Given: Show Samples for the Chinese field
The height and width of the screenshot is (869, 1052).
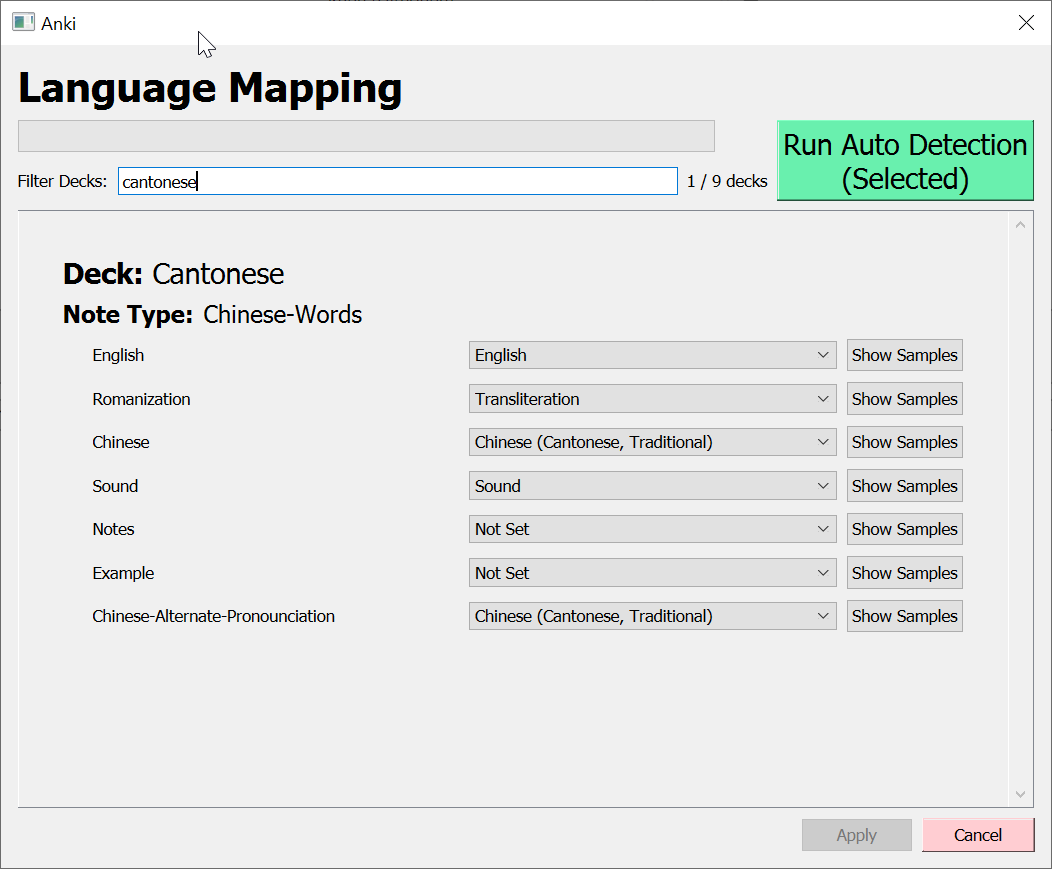Looking at the screenshot, I should coord(904,442).
